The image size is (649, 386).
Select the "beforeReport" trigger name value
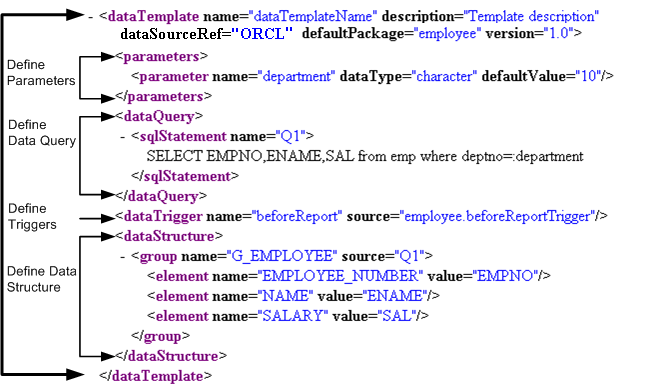[297, 216]
